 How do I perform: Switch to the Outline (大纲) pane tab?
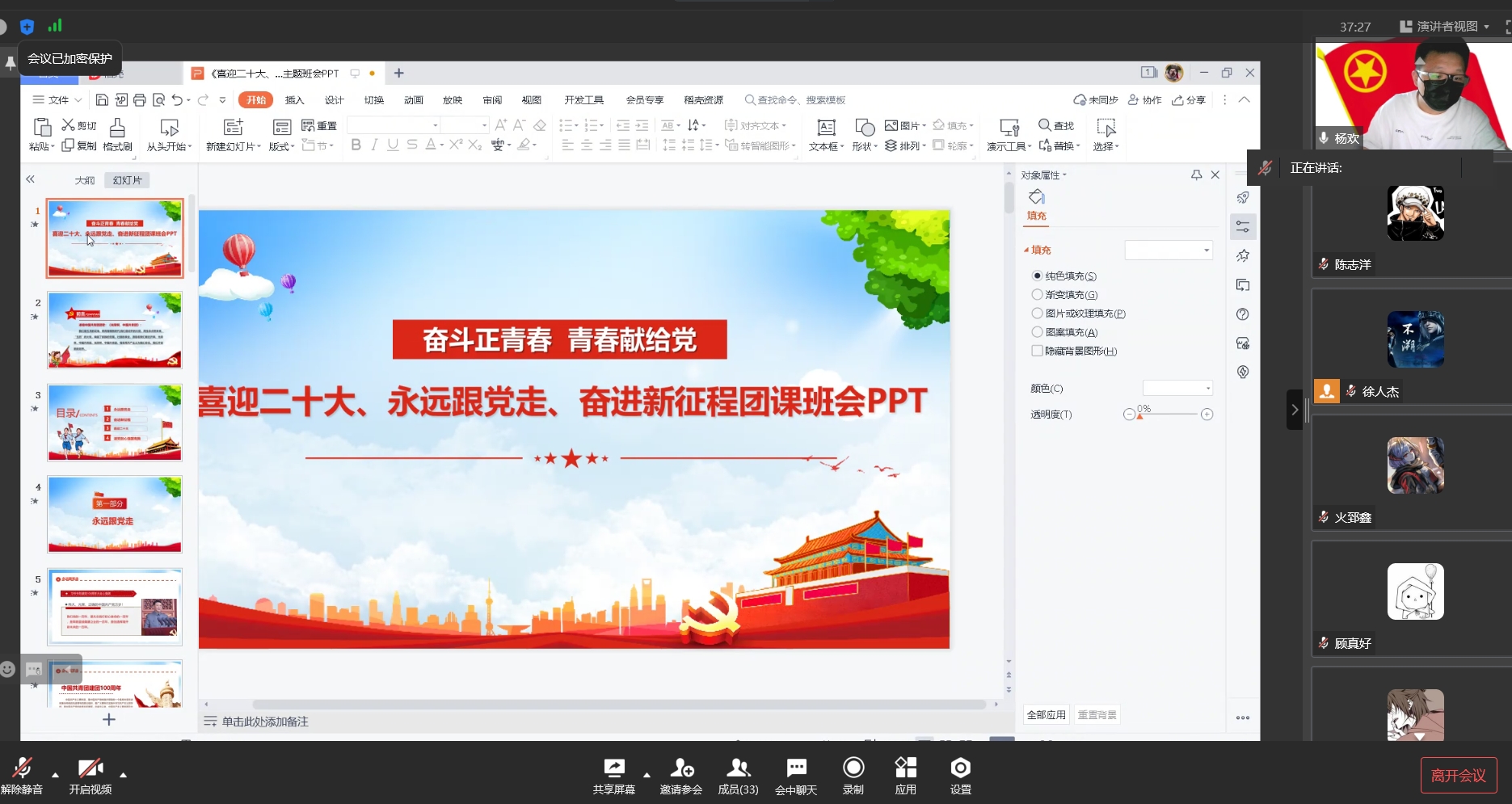[x=85, y=180]
